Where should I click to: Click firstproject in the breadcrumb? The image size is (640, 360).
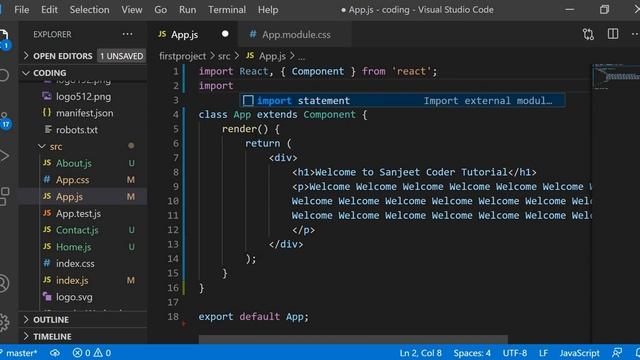pos(182,56)
